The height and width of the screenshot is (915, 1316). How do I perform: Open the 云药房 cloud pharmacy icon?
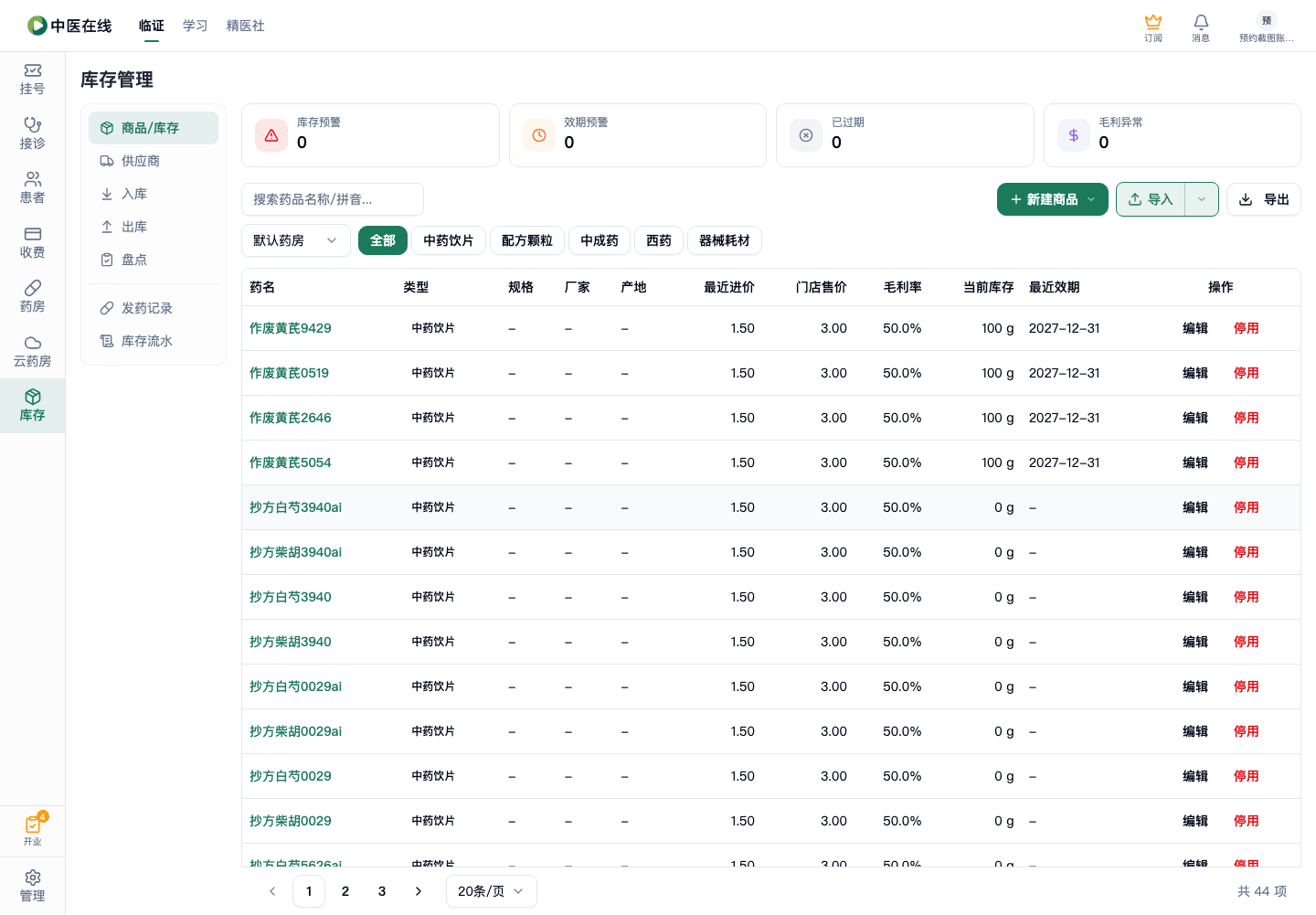click(32, 351)
